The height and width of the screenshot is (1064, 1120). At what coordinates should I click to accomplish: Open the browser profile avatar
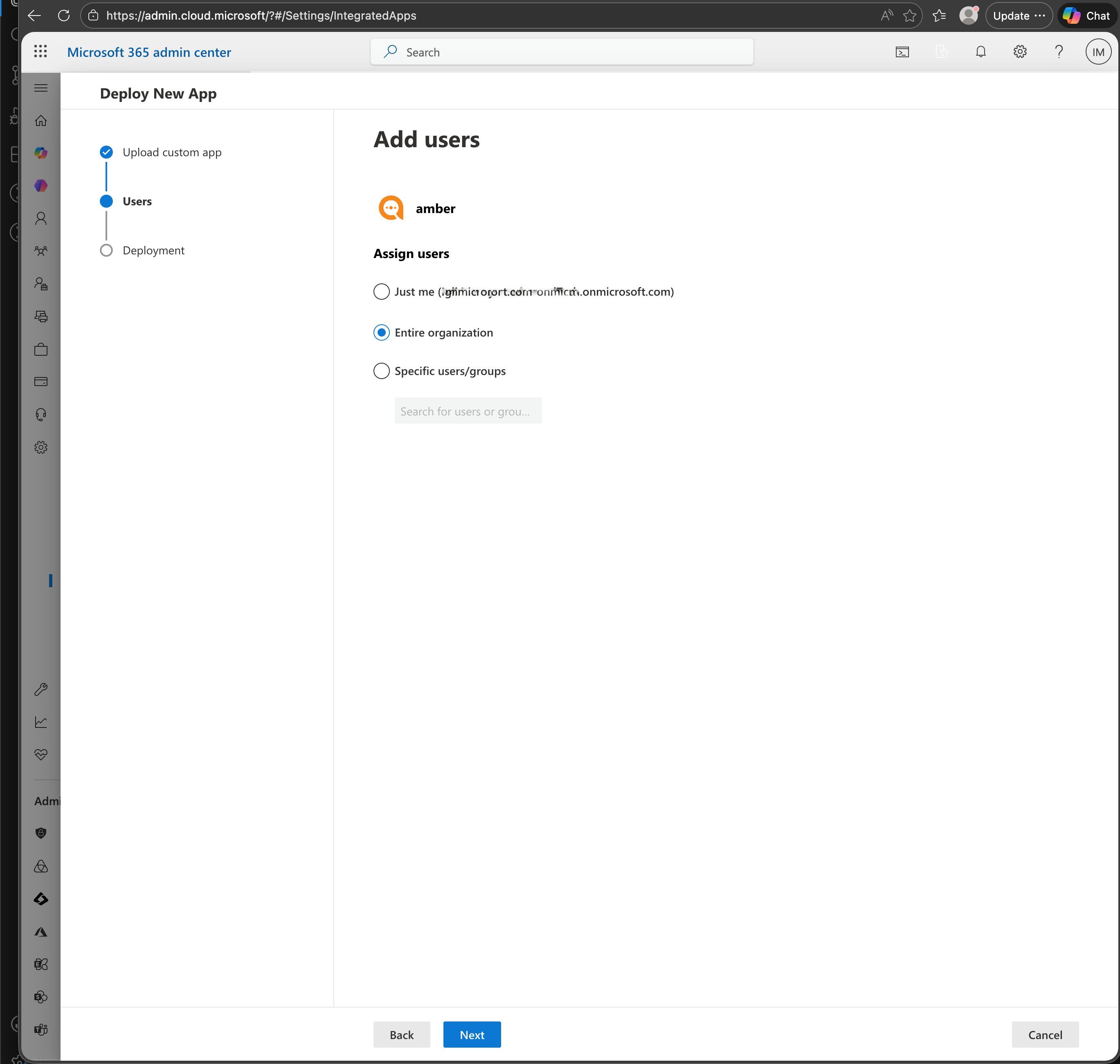(x=969, y=16)
